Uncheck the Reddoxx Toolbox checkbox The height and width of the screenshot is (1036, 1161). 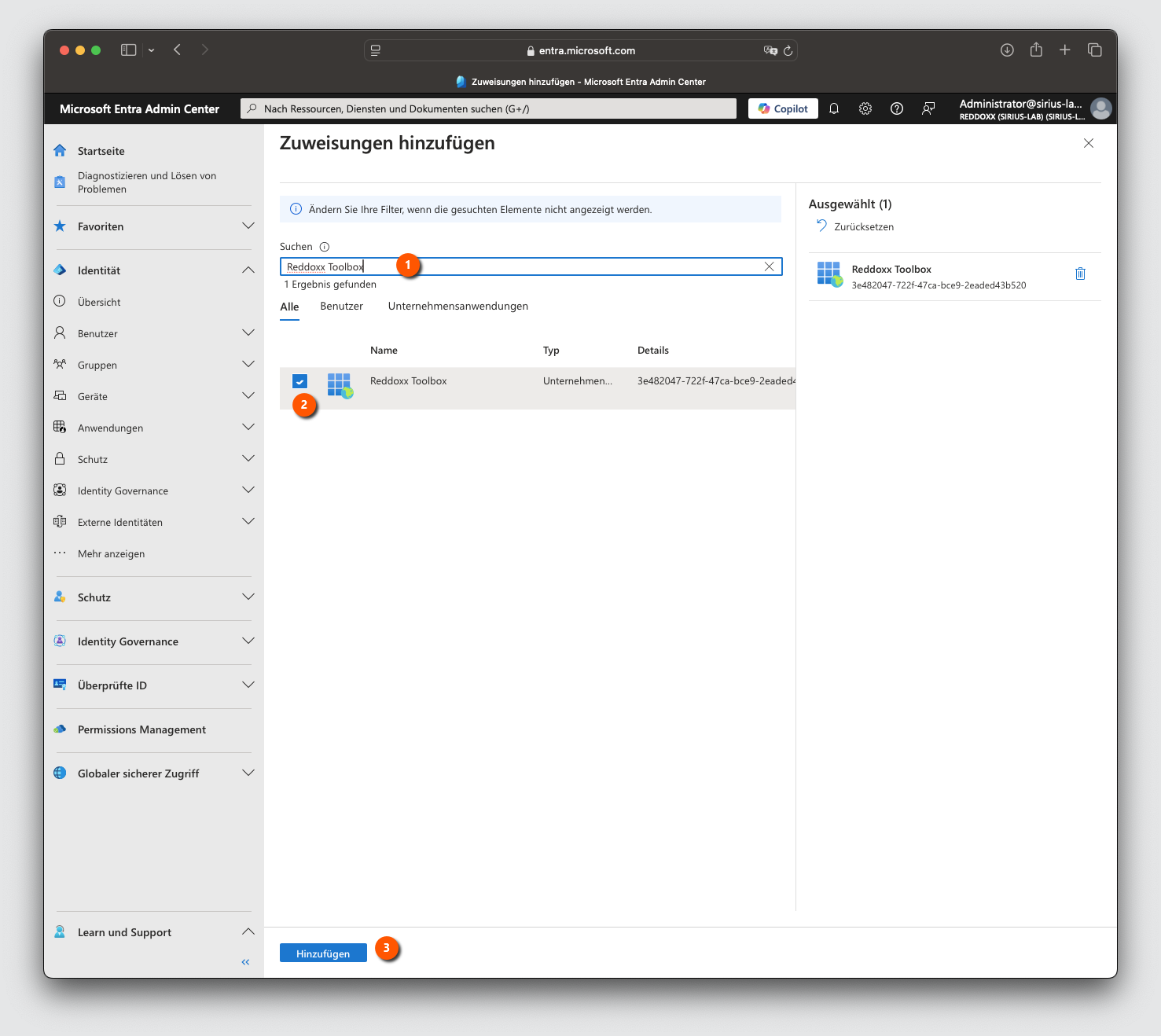pyautogui.click(x=299, y=381)
